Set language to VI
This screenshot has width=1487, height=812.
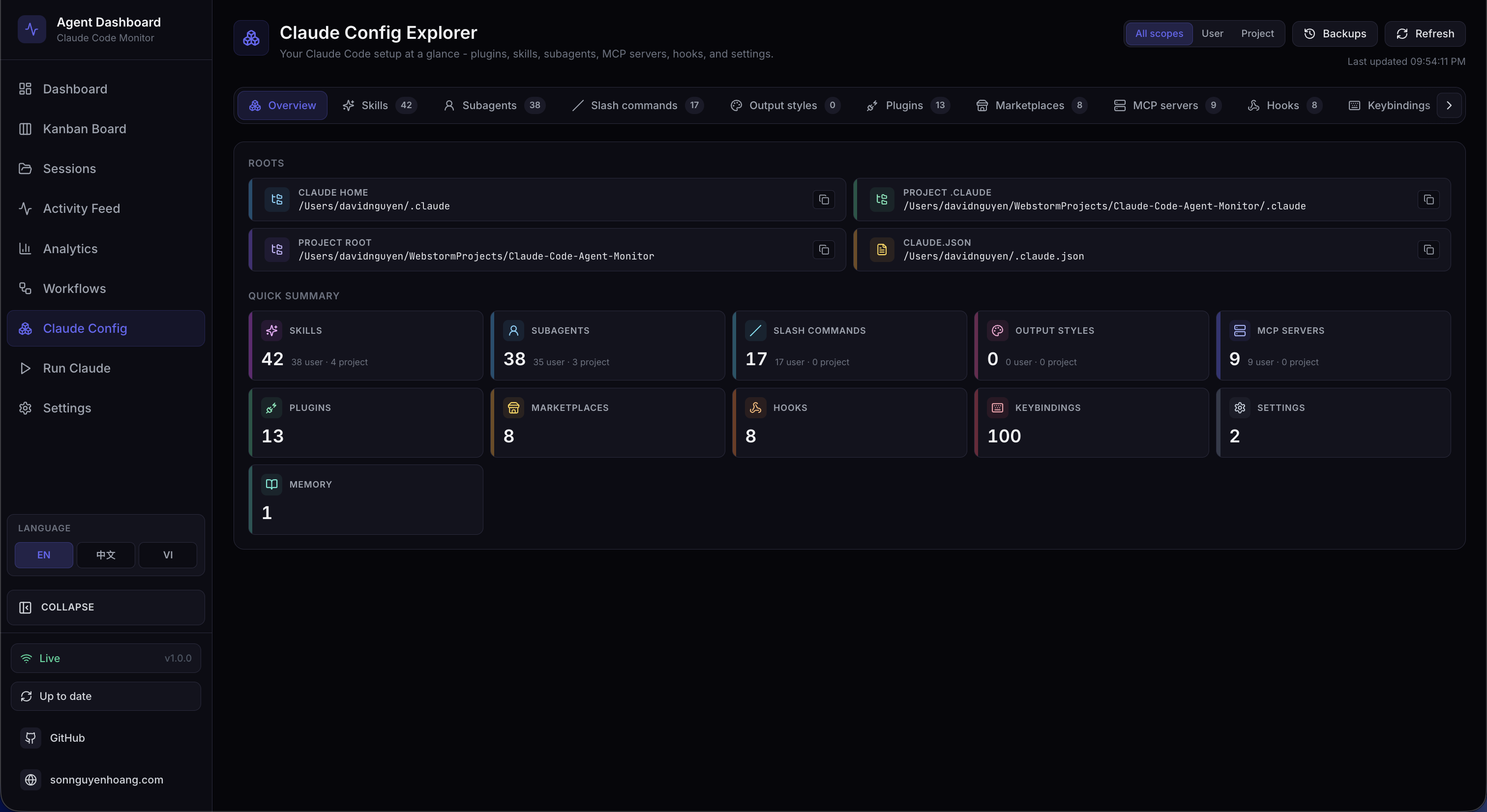coord(168,555)
